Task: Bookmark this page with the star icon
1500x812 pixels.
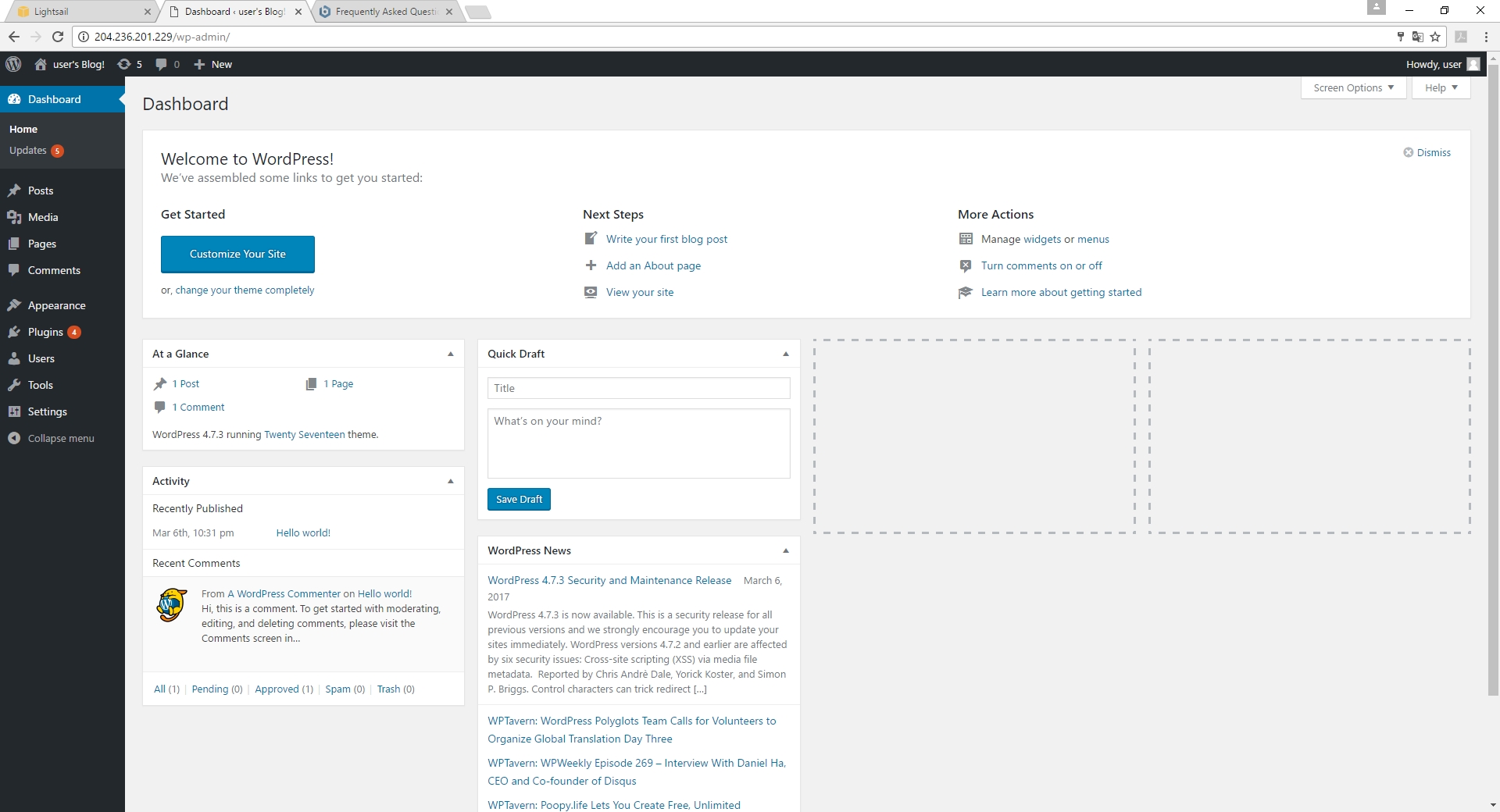Action: (x=1435, y=37)
